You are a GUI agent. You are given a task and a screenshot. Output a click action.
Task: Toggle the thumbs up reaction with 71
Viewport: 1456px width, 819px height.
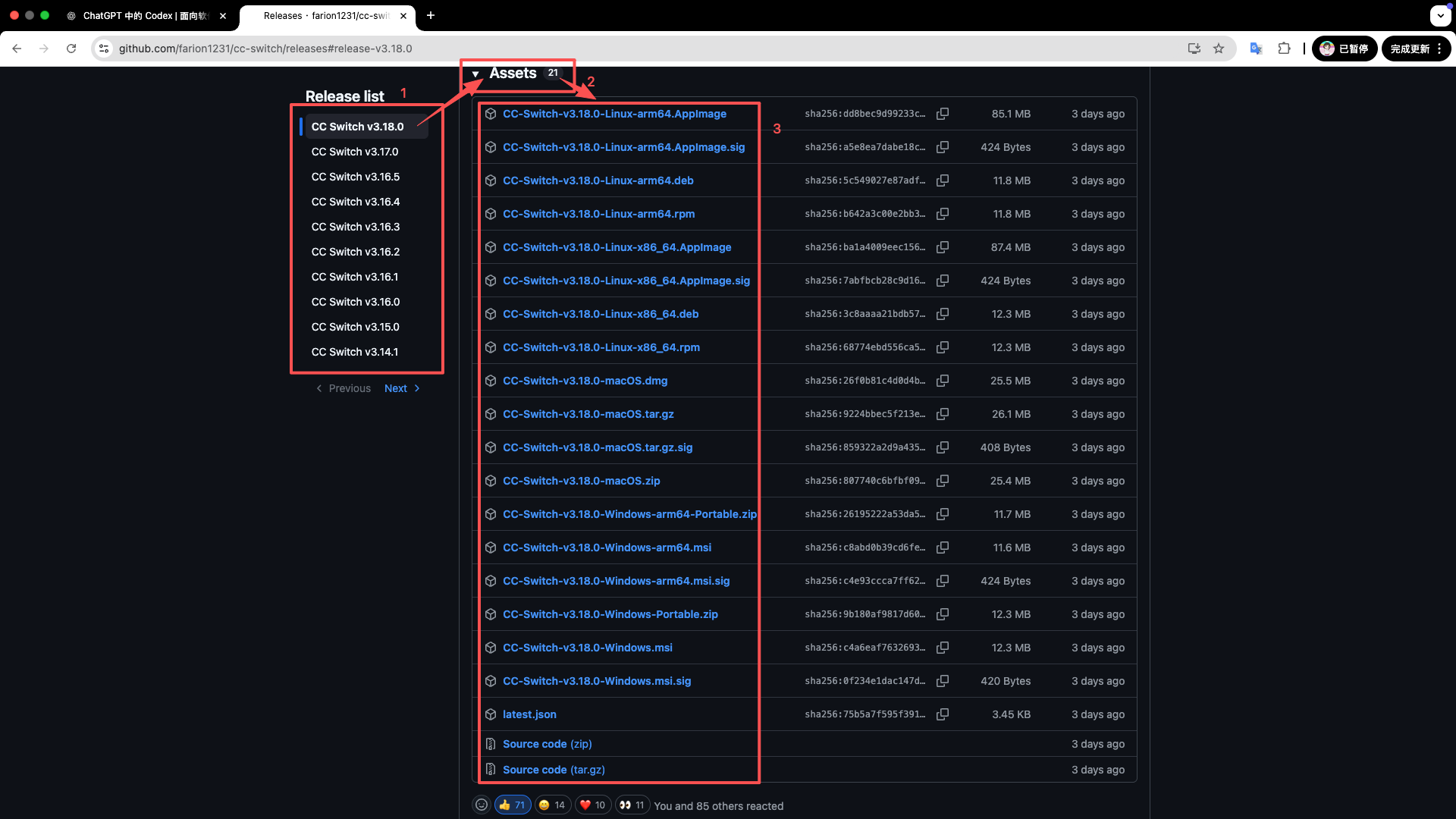(513, 805)
